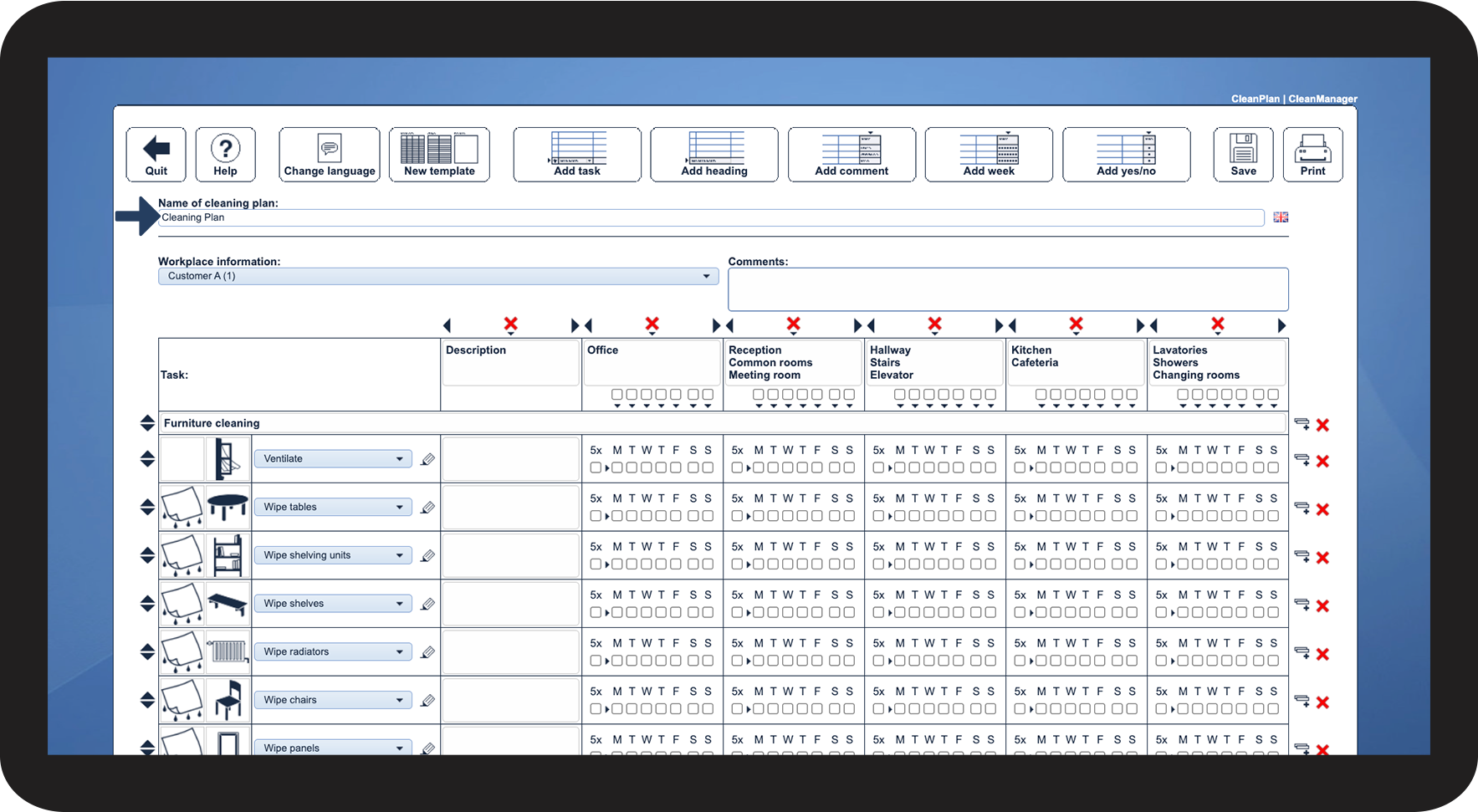The width and height of the screenshot is (1478, 812).
Task: Delete the Office column with its red X
Action: point(652,324)
